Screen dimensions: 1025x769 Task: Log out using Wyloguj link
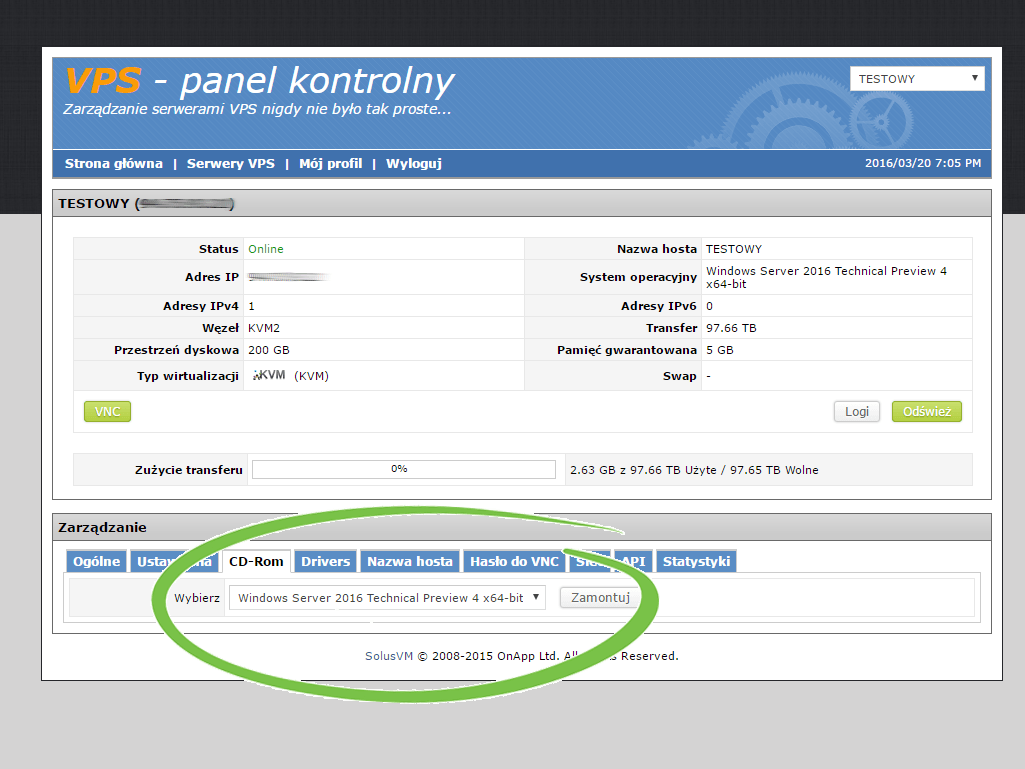(413, 163)
